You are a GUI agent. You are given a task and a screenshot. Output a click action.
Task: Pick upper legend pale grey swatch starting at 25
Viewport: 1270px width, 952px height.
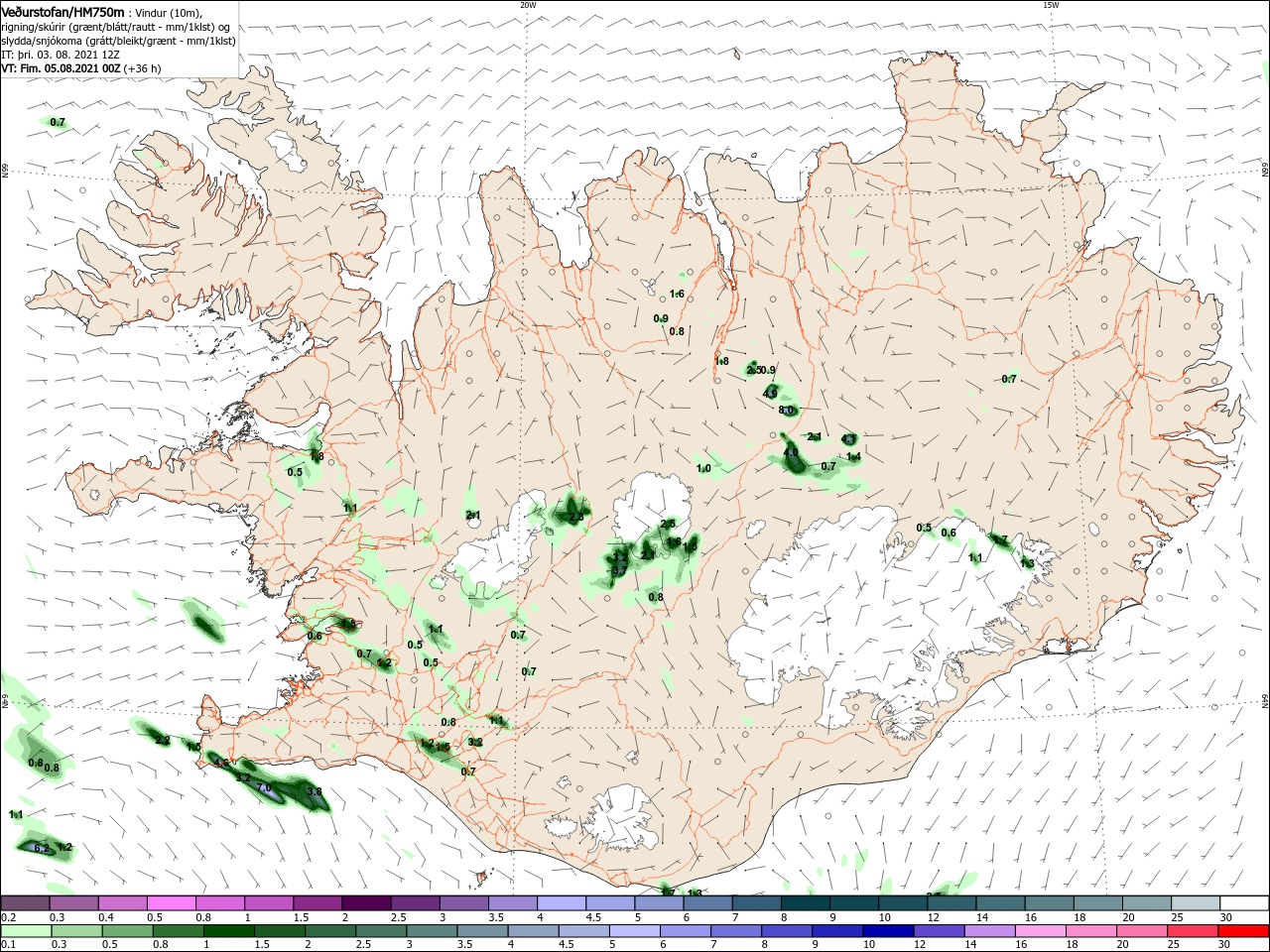pyautogui.click(x=1196, y=902)
